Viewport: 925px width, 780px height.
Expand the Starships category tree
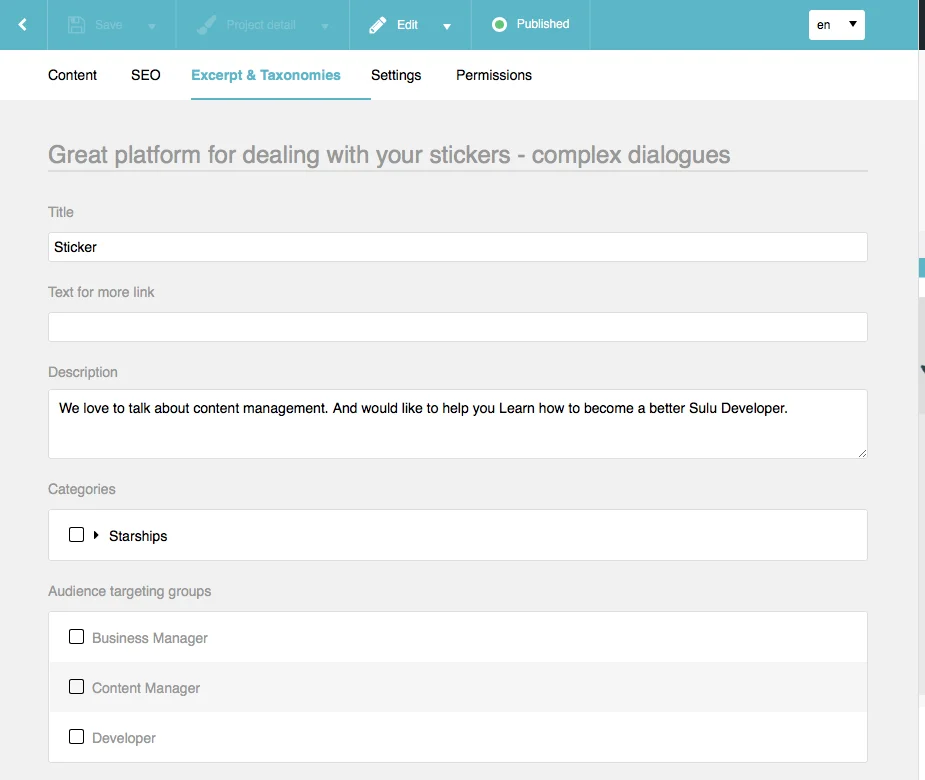tap(96, 535)
